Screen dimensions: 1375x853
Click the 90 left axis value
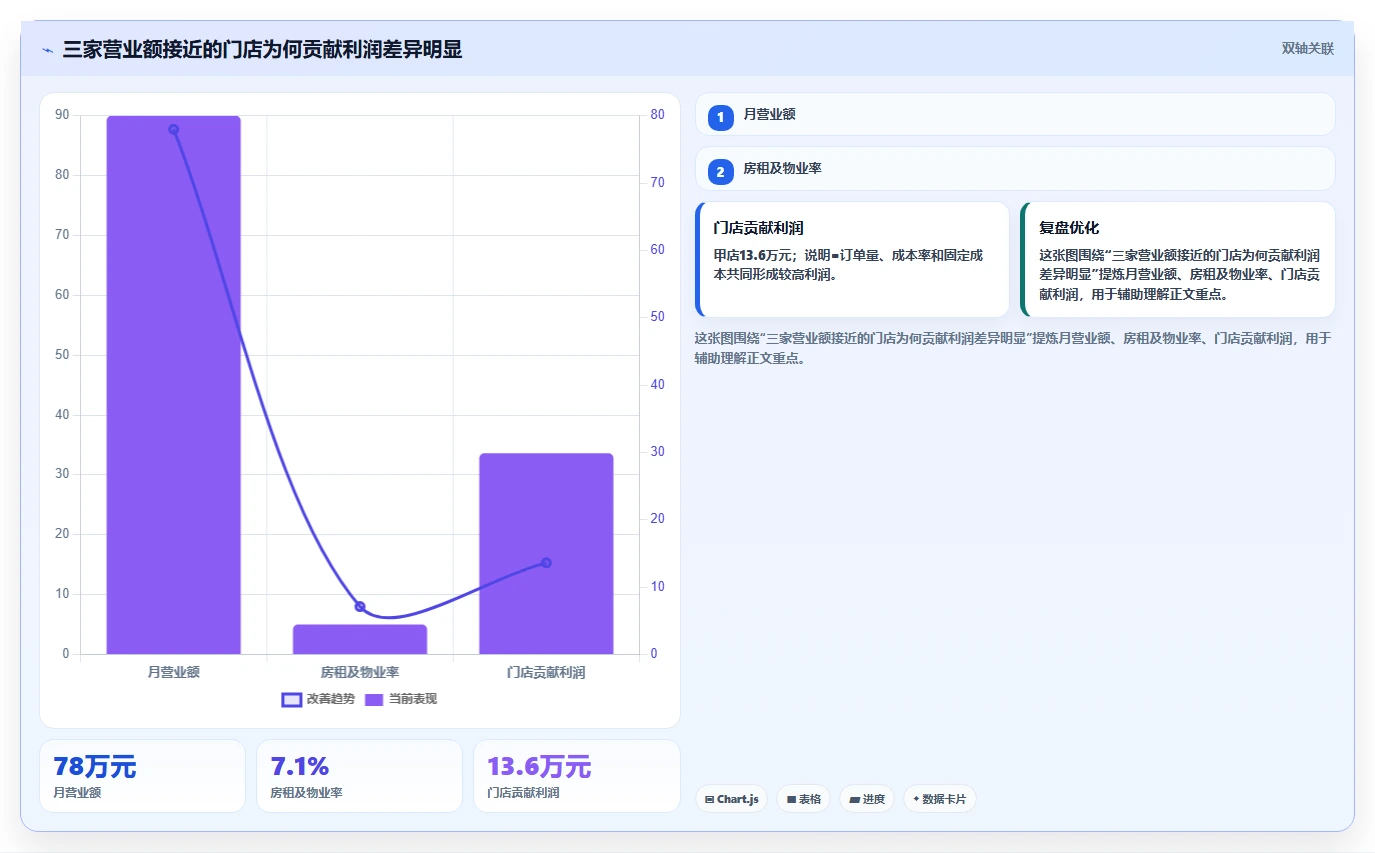click(x=62, y=115)
